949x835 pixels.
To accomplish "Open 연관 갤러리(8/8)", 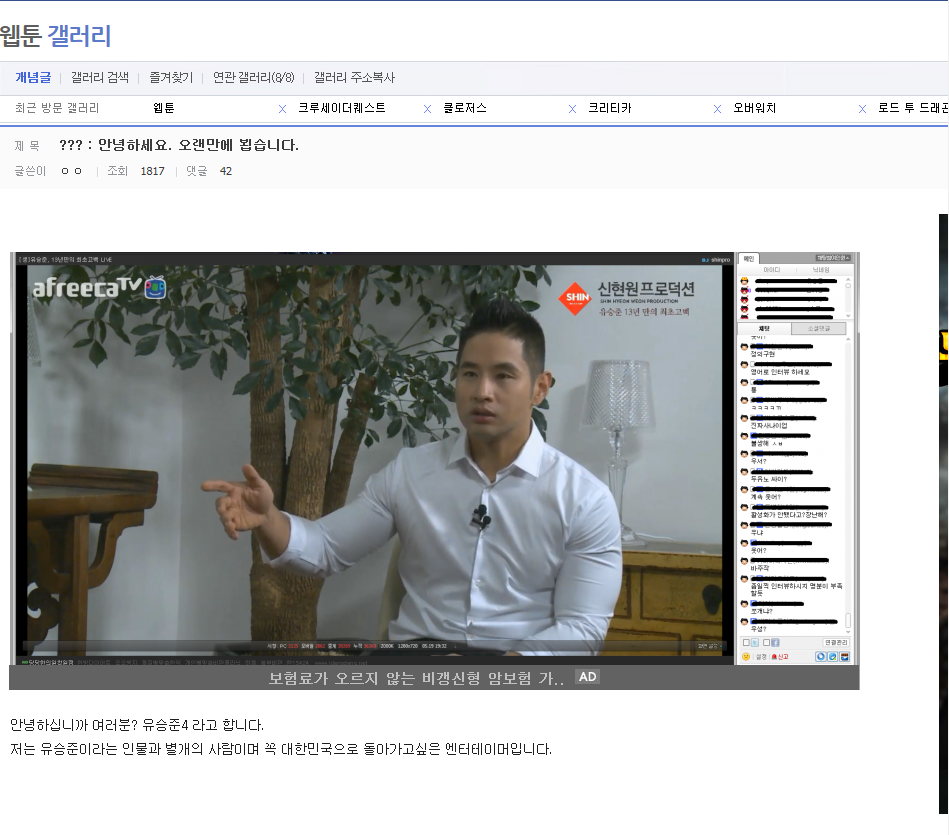I will [x=254, y=77].
